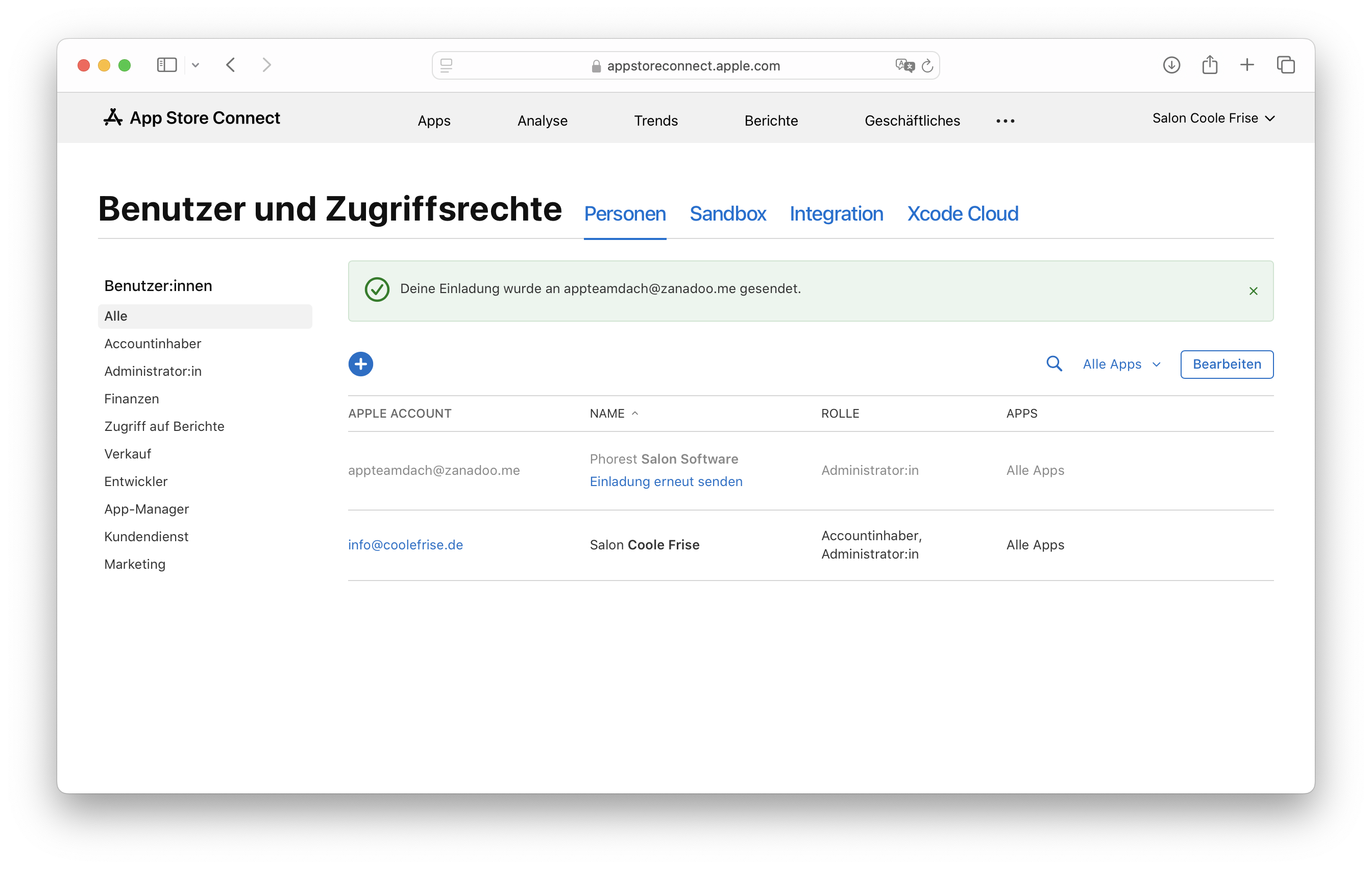This screenshot has width=1372, height=869.
Task: Filter by Zugriff auf Berichte
Action: [164, 426]
